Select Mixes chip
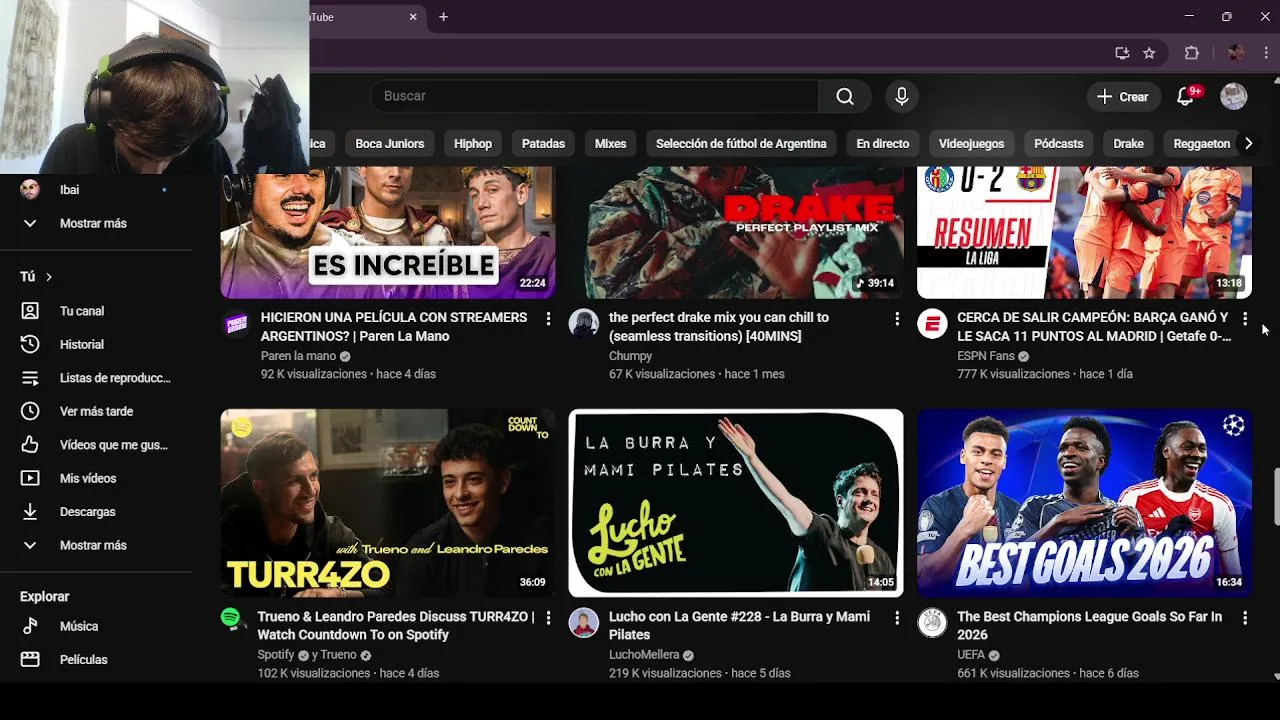Screen dimensions: 1280x720 [x=610, y=143]
